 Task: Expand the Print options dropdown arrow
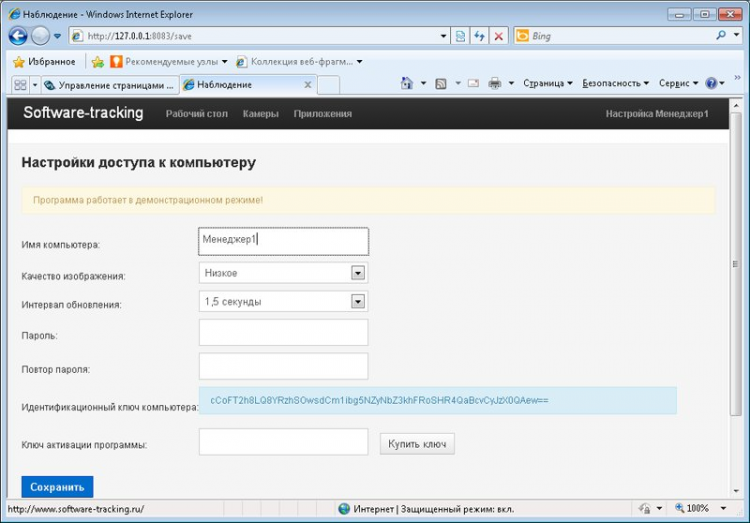click(x=511, y=83)
